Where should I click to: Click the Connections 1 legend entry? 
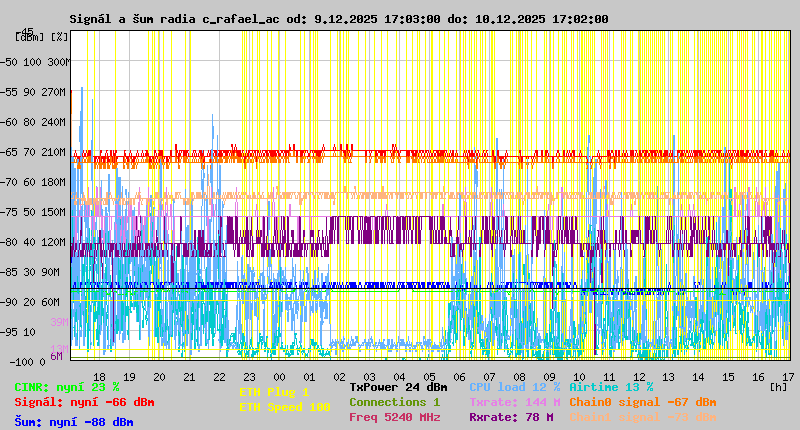(x=394, y=402)
